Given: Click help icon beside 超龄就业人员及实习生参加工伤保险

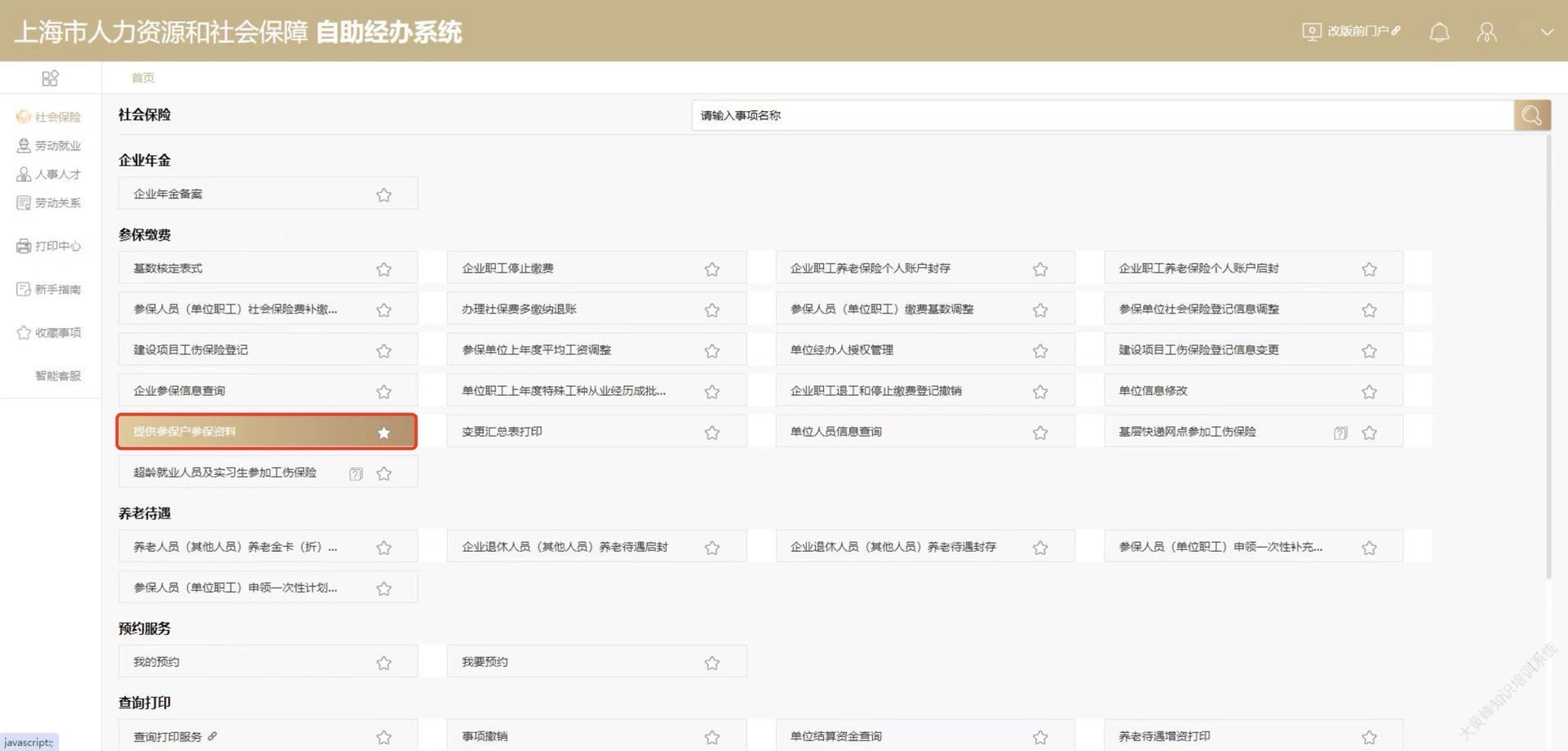Looking at the screenshot, I should 356,473.
